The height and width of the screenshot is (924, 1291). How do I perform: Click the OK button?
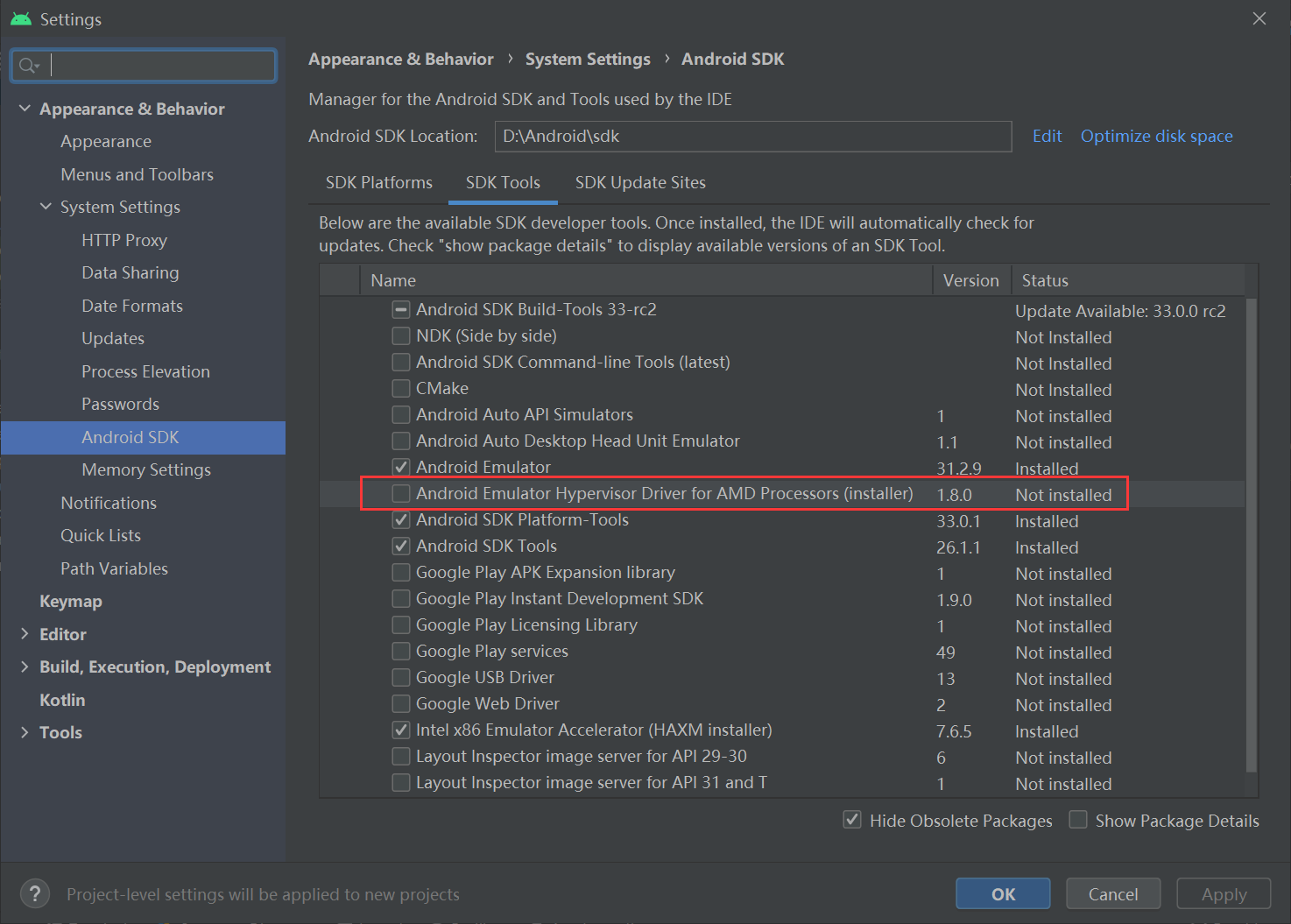click(1003, 894)
